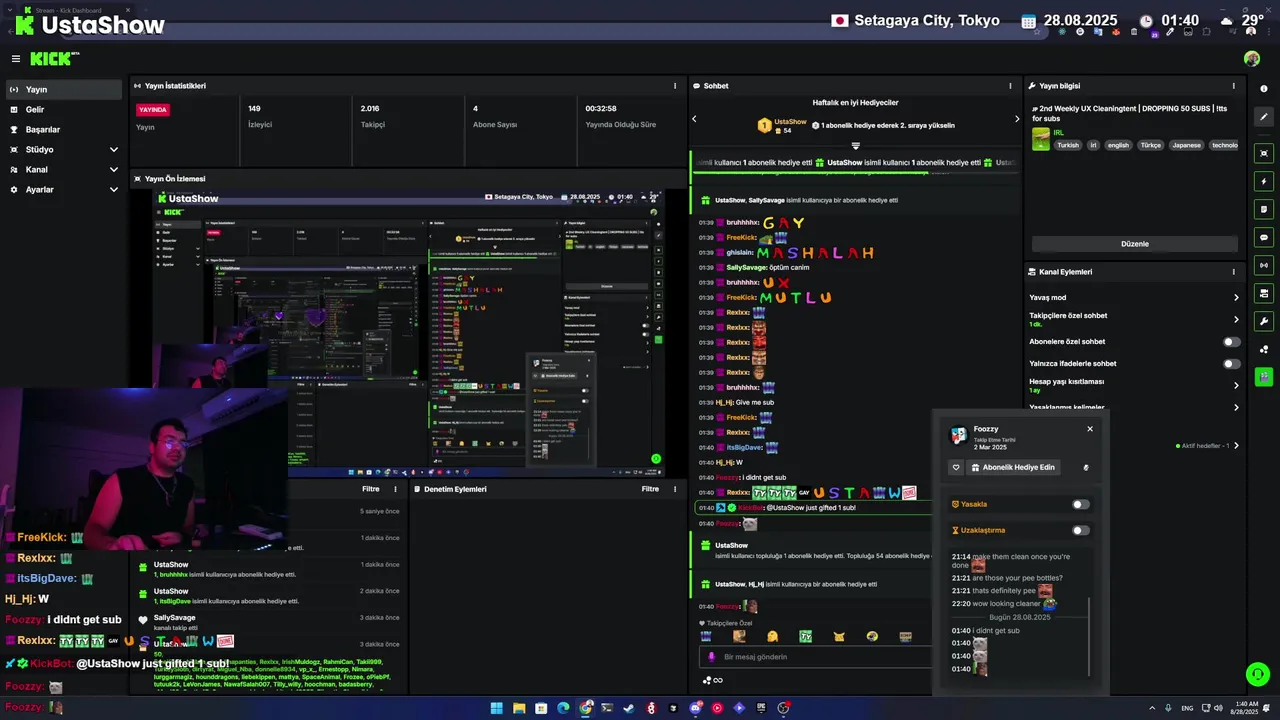This screenshot has width=1280, height=720.
Task: Click the green floating button at bottom right
Action: click(1258, 675)
